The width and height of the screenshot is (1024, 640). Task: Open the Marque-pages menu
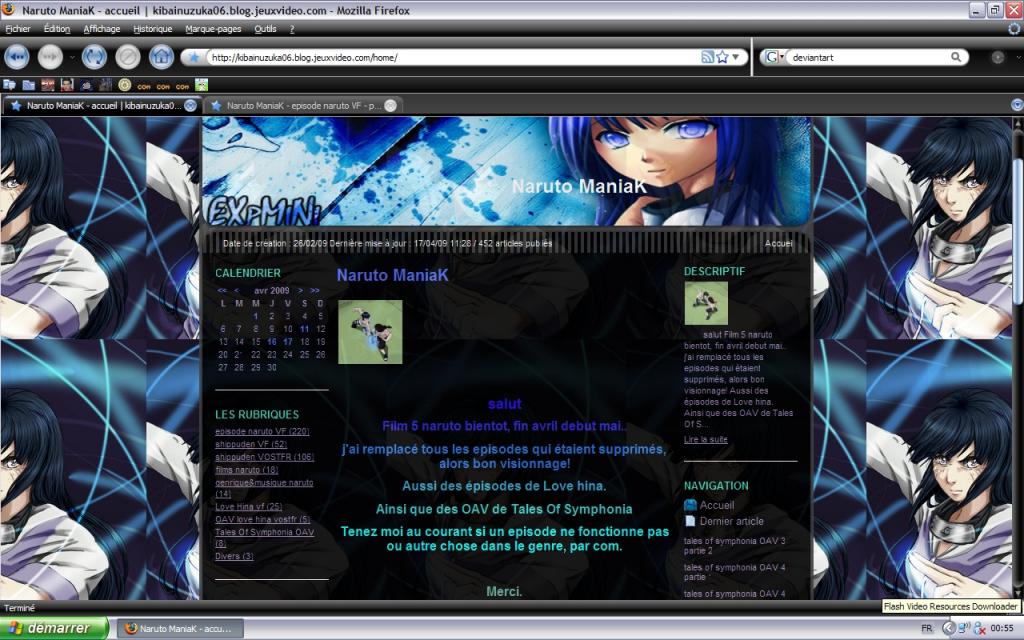tap(214, 29)
